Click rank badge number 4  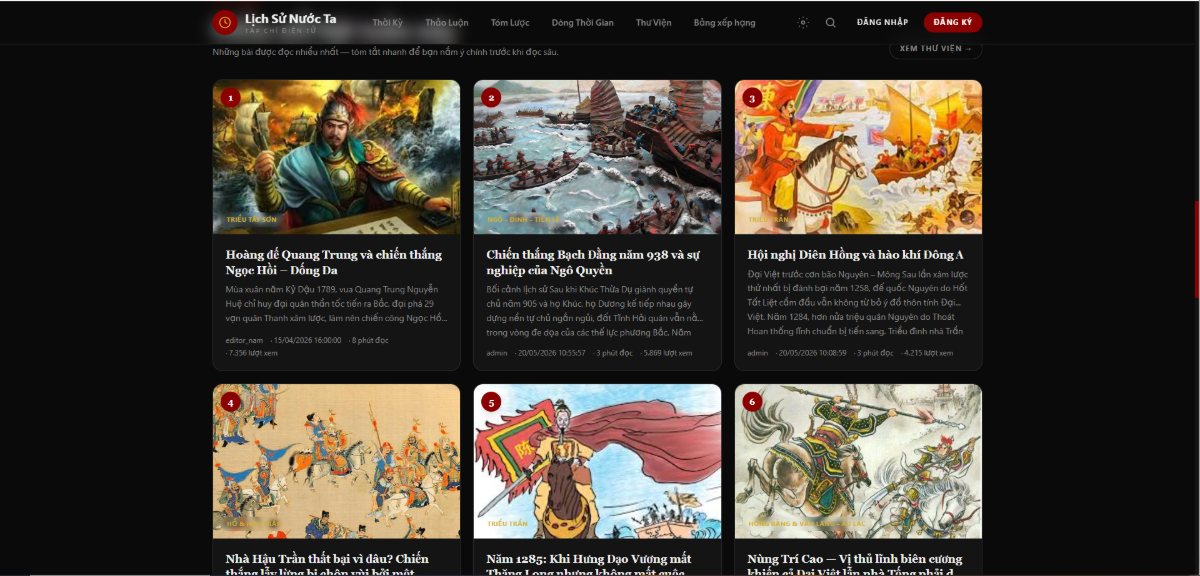click(x=231, y=402)
